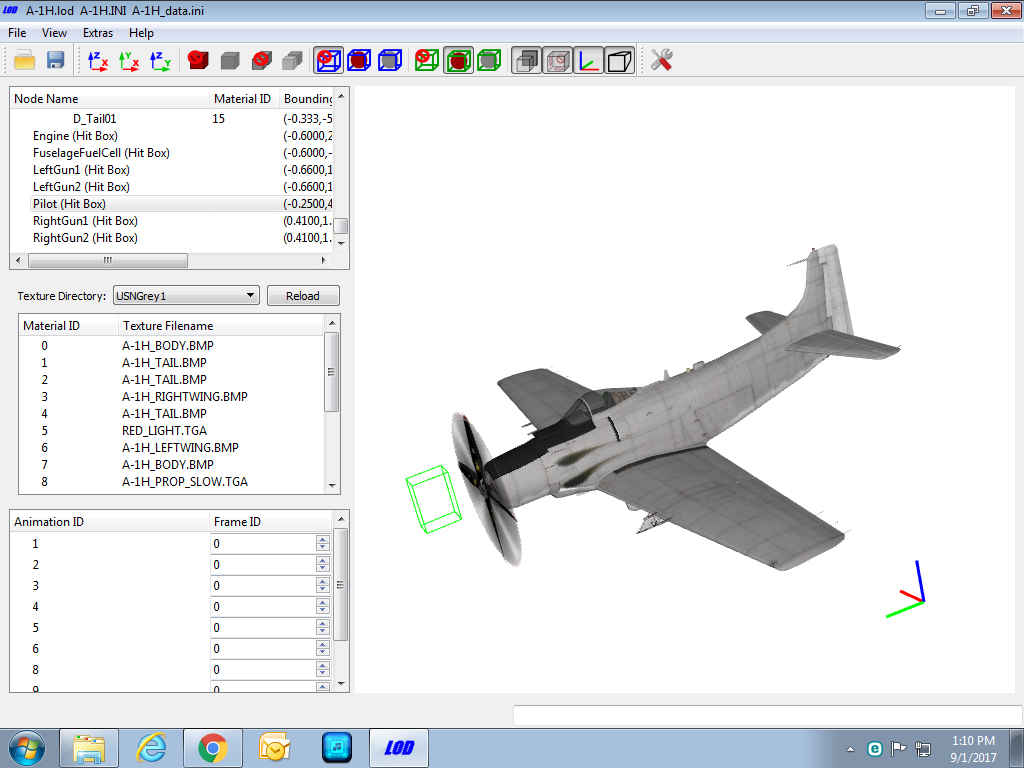Toggle the gray overlapping cubes display button
The height and width of the screenshot is (768, 1024).
(x=526, y=61)
